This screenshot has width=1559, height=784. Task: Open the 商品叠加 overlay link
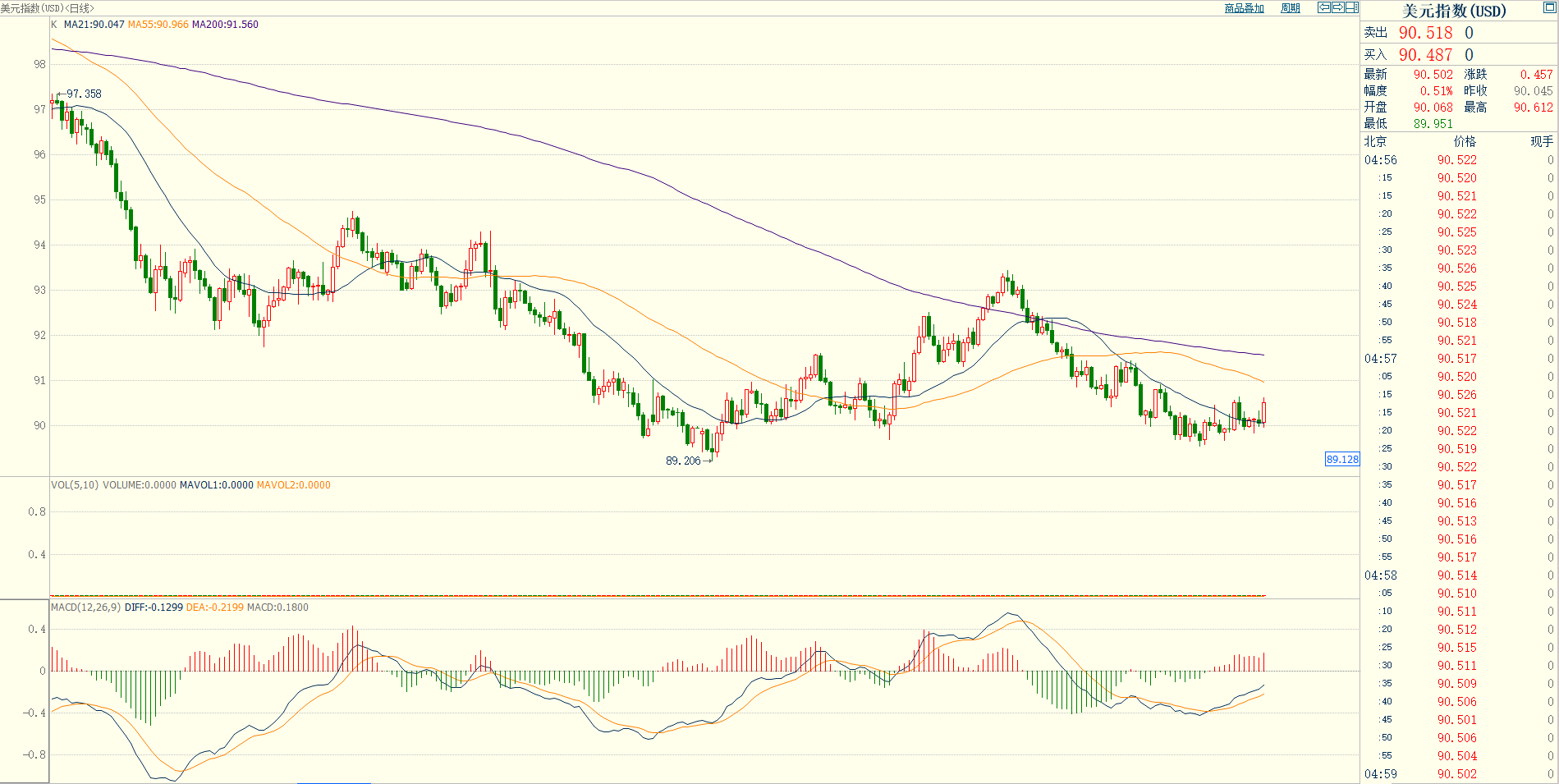(1244, 8)
